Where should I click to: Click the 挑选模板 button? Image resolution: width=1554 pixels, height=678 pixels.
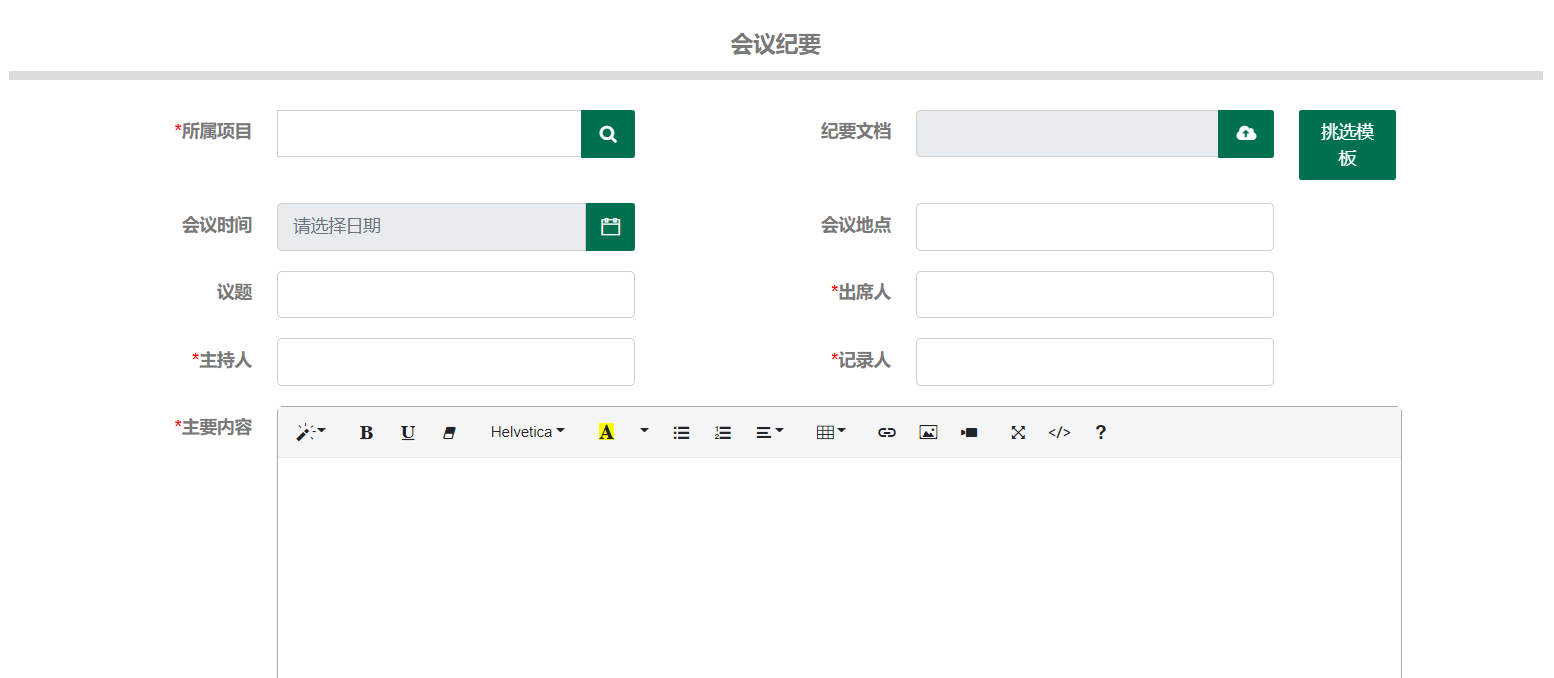coord(1347,145)
